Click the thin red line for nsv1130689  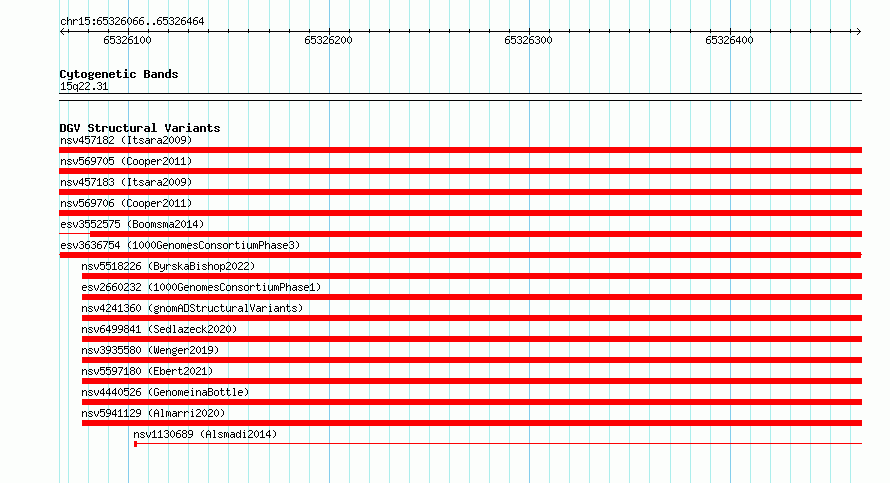coord(498,444)
